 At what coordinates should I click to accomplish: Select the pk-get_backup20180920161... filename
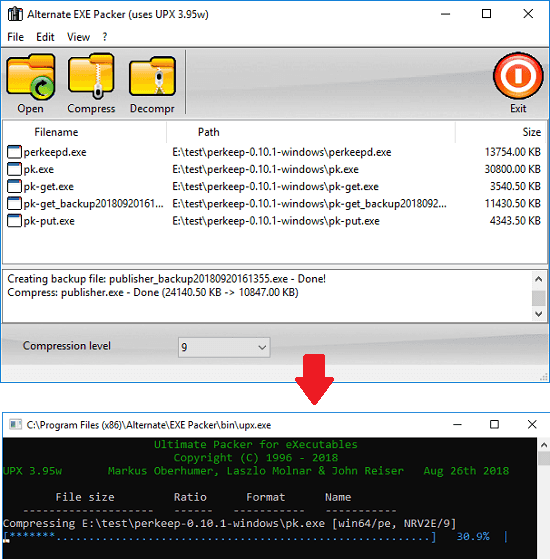click(94, 204)
